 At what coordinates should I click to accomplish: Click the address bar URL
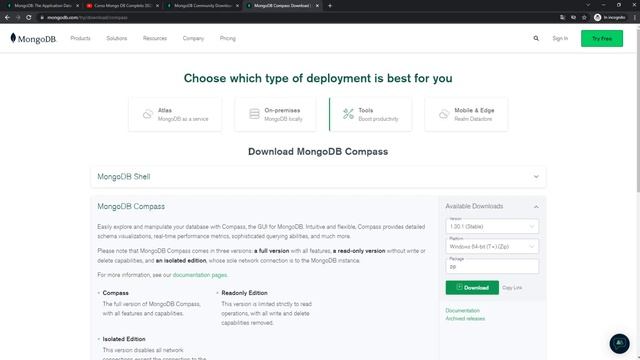(87, 18)
